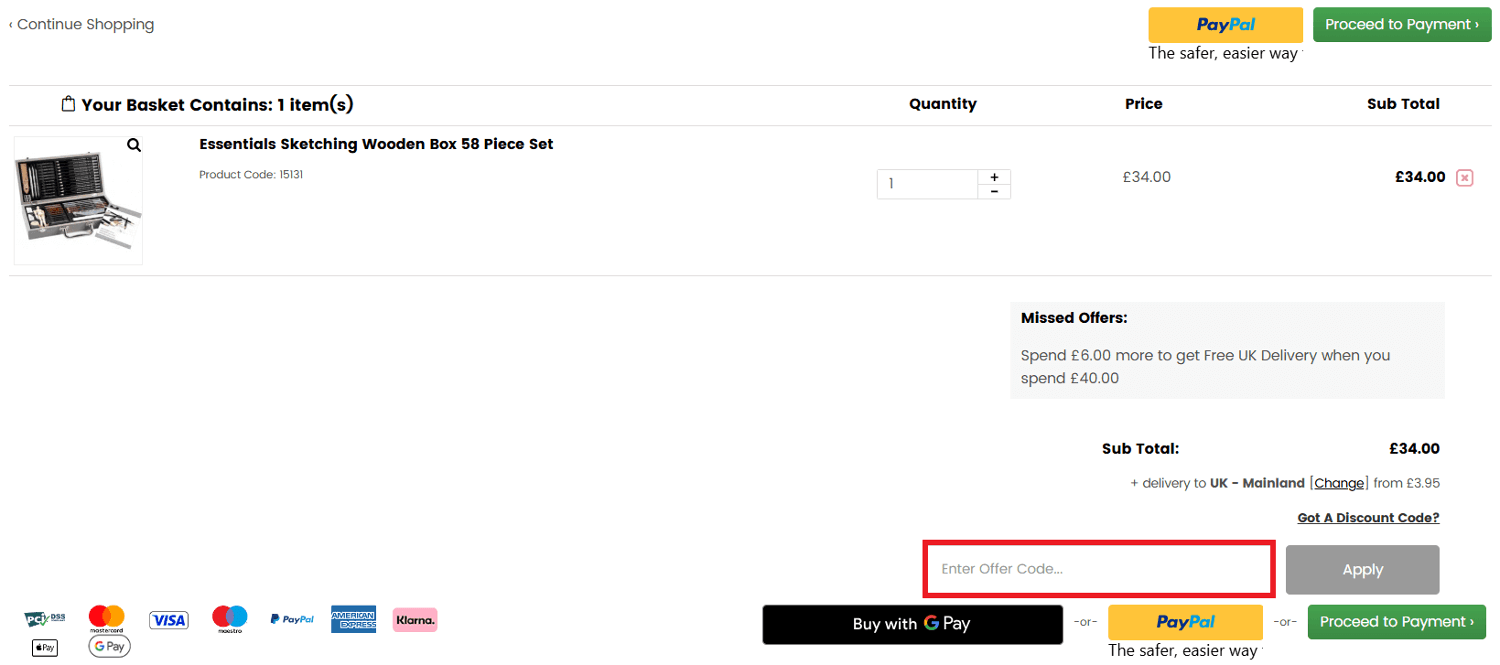
Task: Increase quantity with the plus button
Action: tap(994, 177)
